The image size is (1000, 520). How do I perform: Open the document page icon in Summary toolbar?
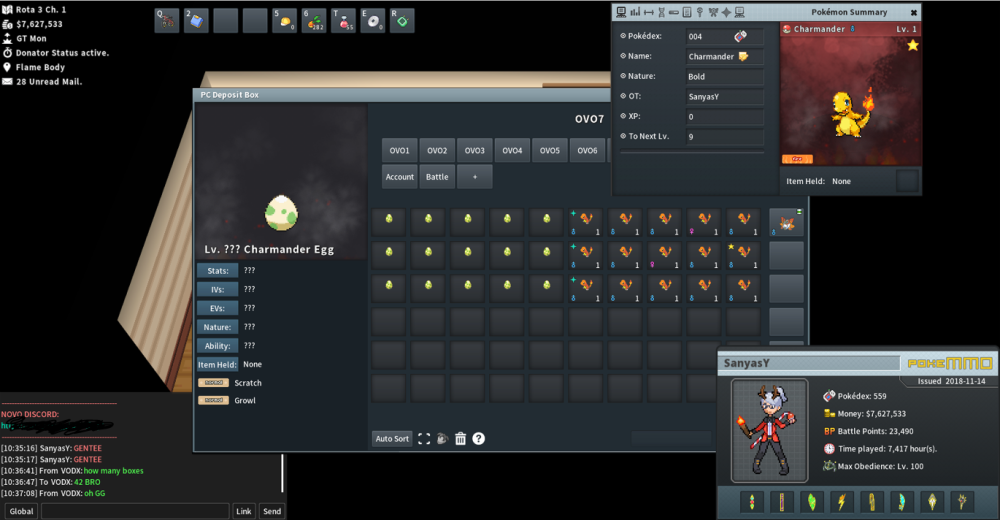coord(687,12)
